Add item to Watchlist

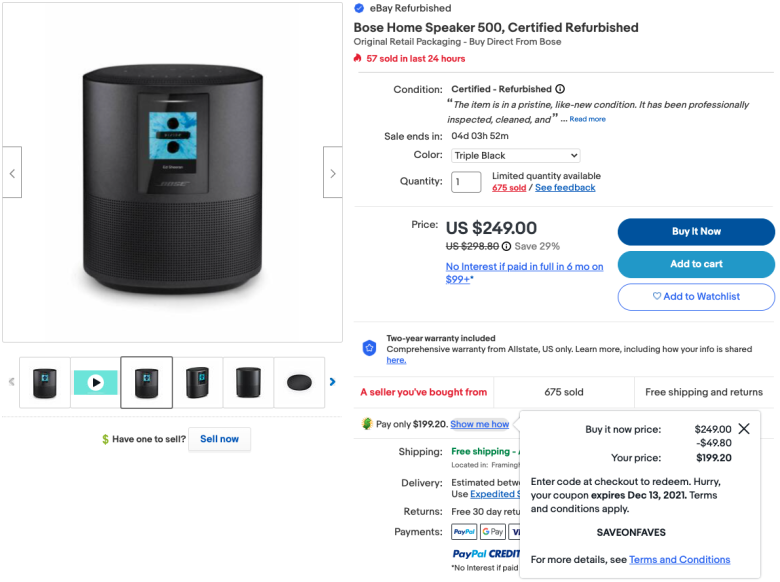pyautogui.click(x=696, y=297)
